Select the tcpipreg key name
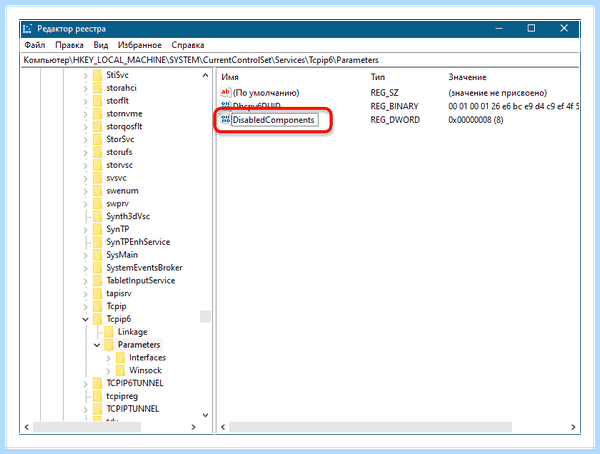600x454 pixels. tap(122, 396)
